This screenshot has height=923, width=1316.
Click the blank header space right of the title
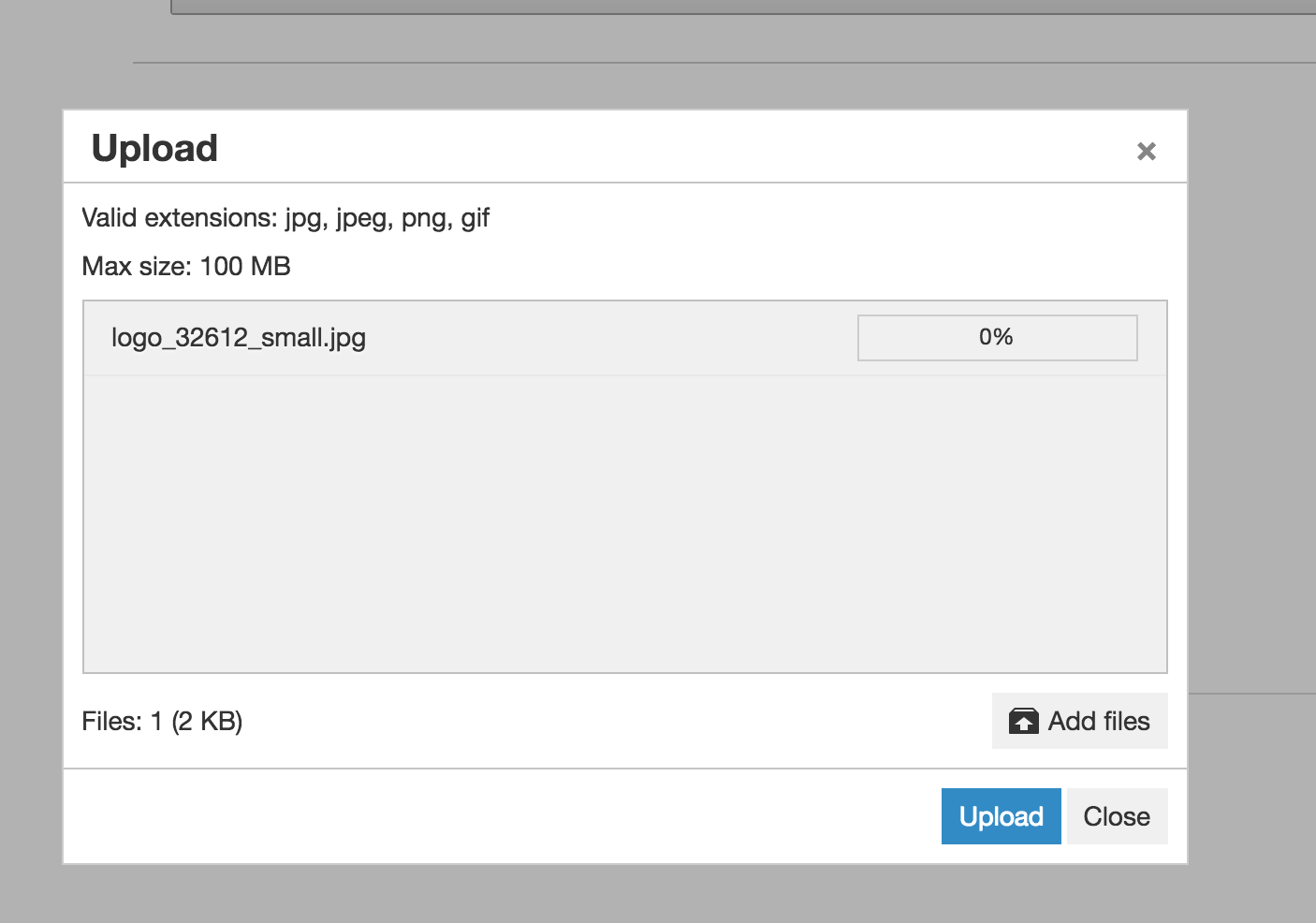click(655, 148)
